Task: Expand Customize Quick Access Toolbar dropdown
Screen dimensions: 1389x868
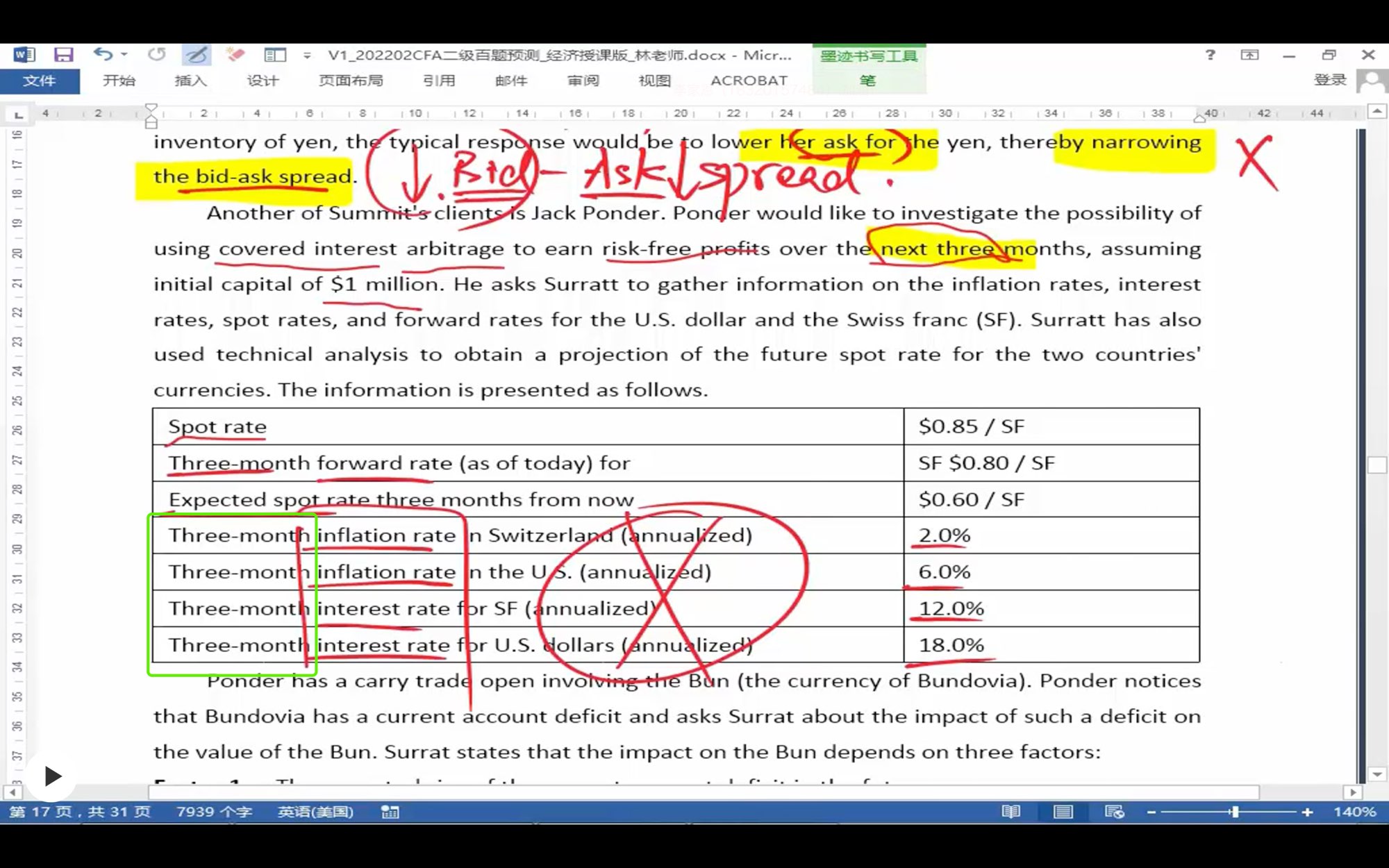Action: point(307,55)
